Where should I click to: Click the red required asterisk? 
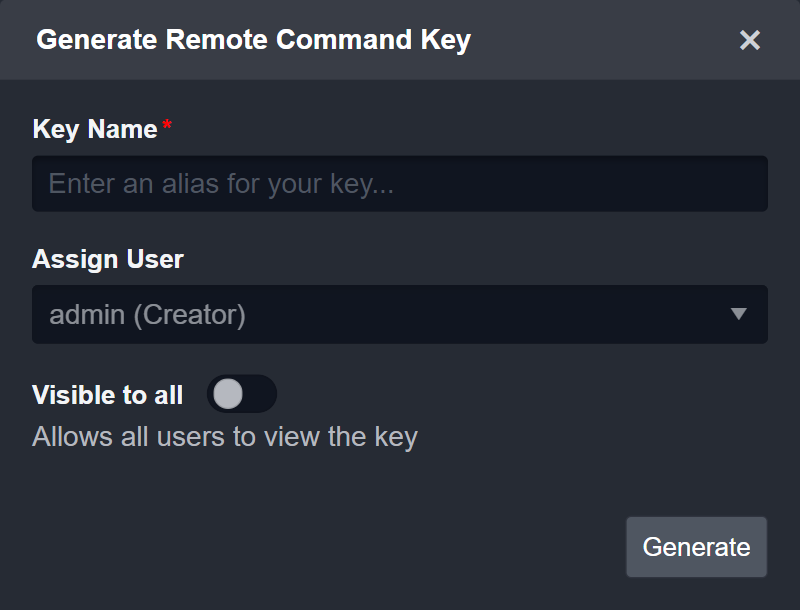coord(167,125)
